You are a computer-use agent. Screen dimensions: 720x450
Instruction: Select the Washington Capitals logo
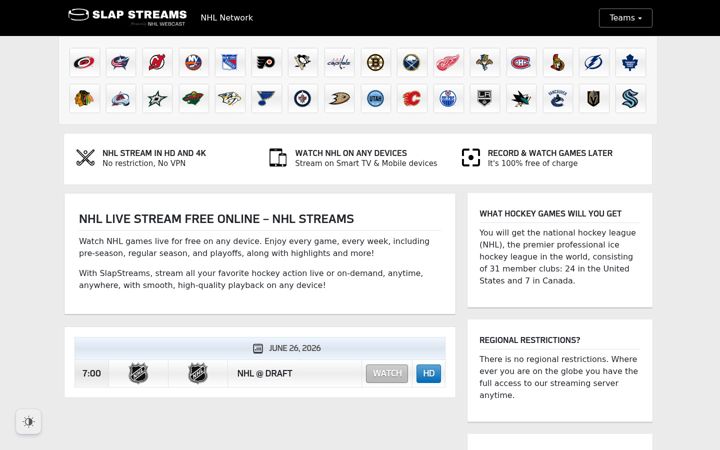(x=339, y=62)
